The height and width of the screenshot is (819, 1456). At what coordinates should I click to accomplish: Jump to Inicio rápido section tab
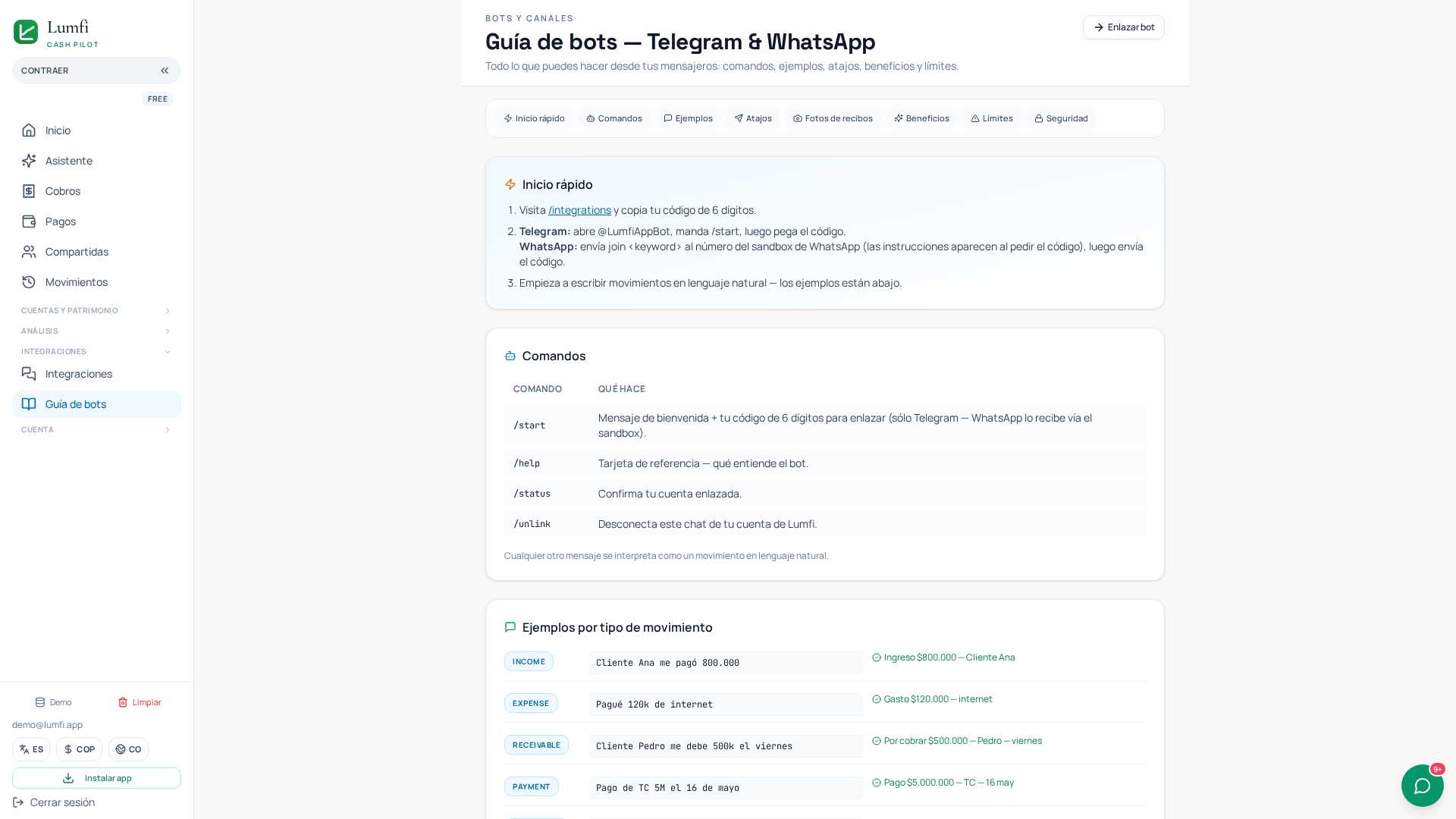(534, 118)
